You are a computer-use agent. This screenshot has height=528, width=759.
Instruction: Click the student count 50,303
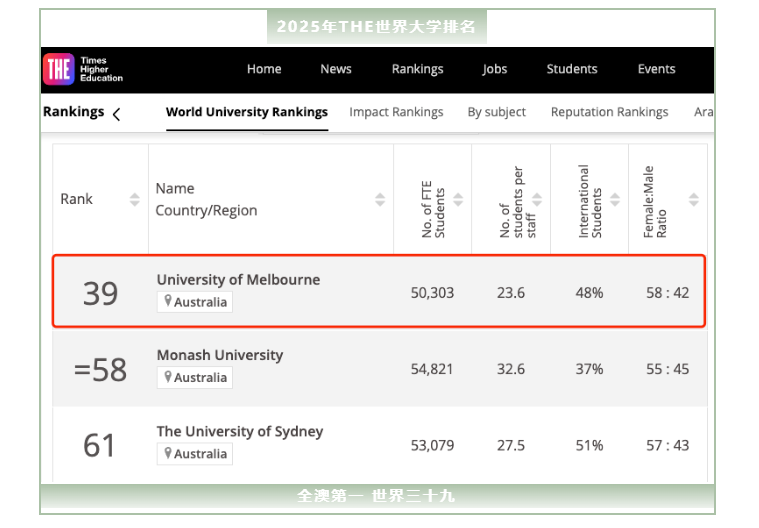point(432,293)
